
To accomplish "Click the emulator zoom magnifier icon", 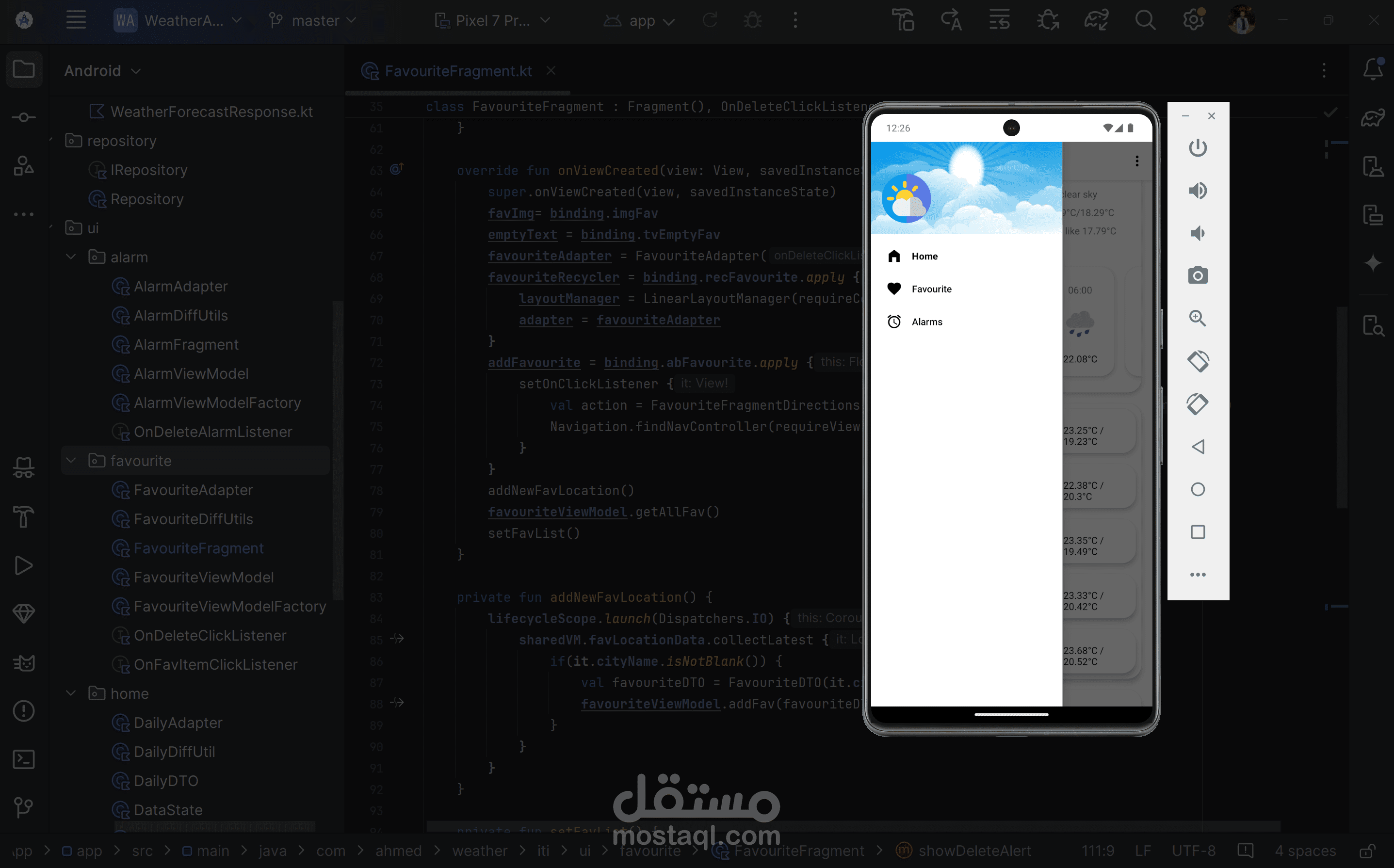I will (x=1198, y=318).
